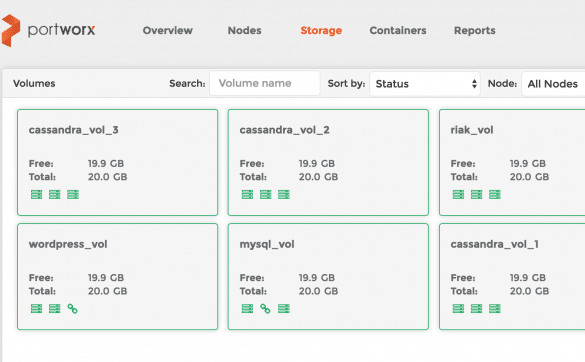585x362 pixels.
Task: Select the active Storage tab
Action: click(x=321, y=30)
